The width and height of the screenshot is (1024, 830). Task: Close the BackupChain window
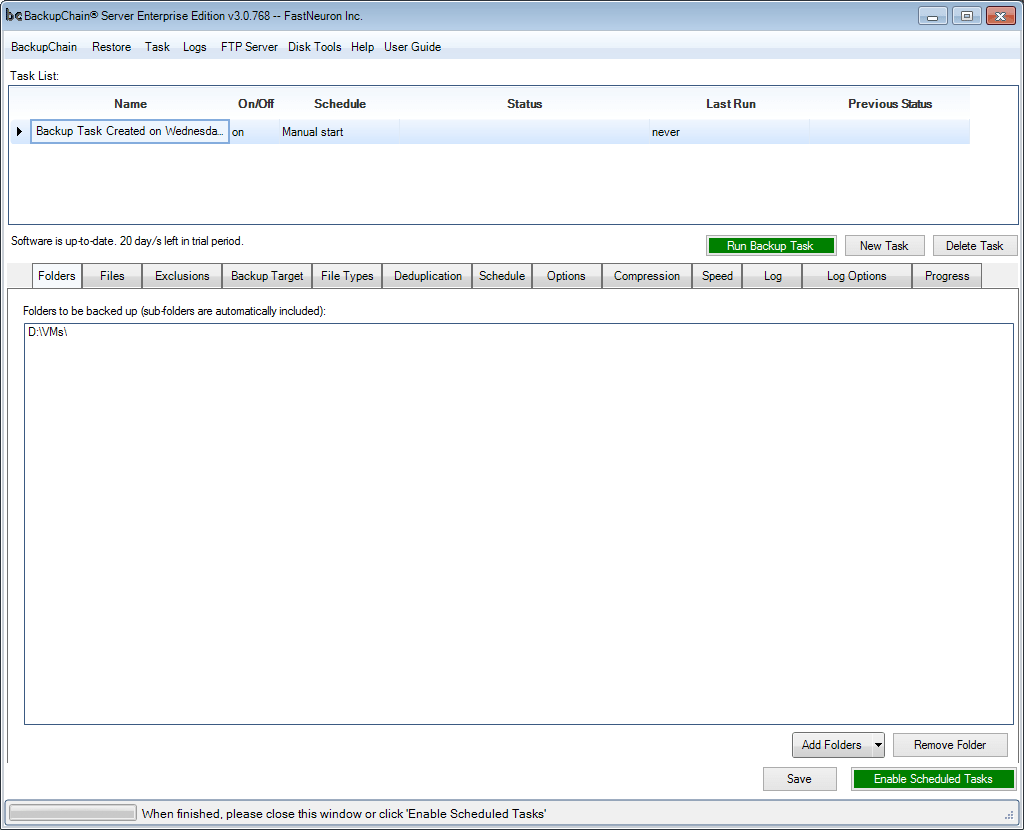(x=1000, y=16)
